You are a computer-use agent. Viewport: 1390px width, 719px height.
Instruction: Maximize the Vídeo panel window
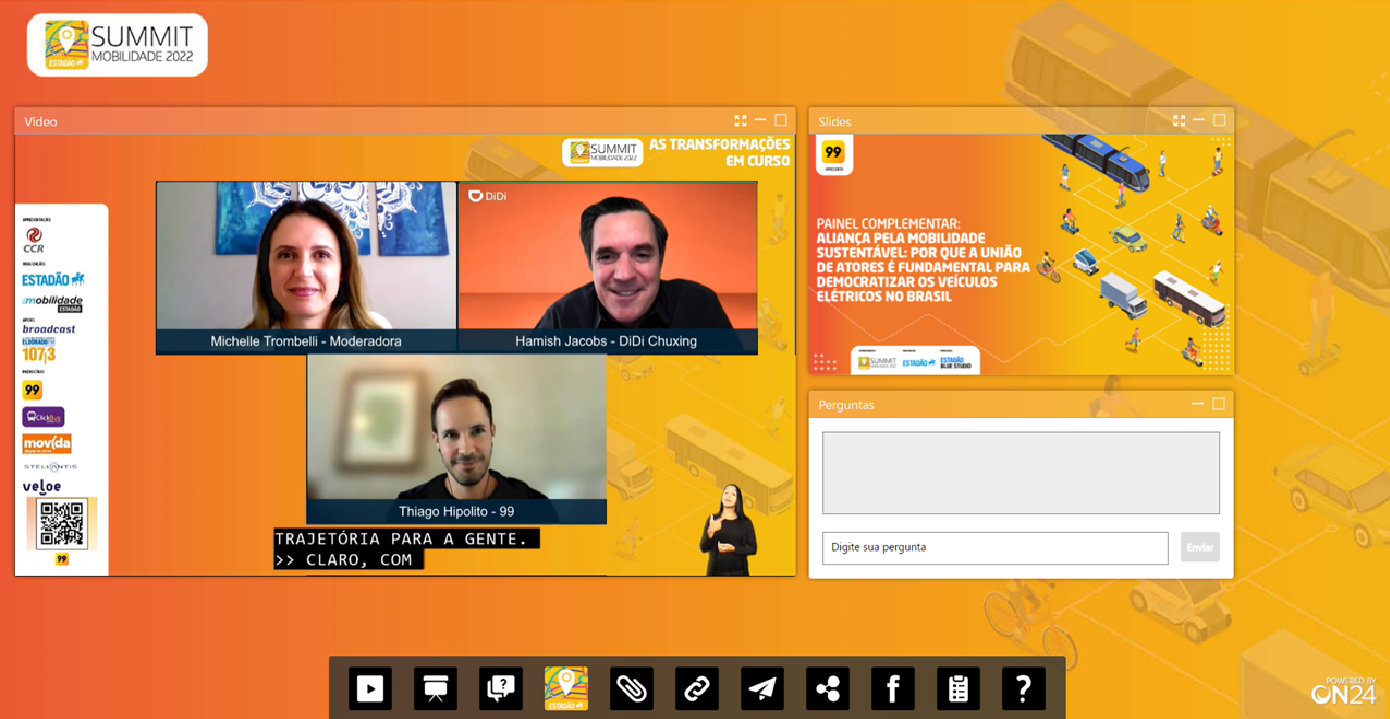[781, 121]
